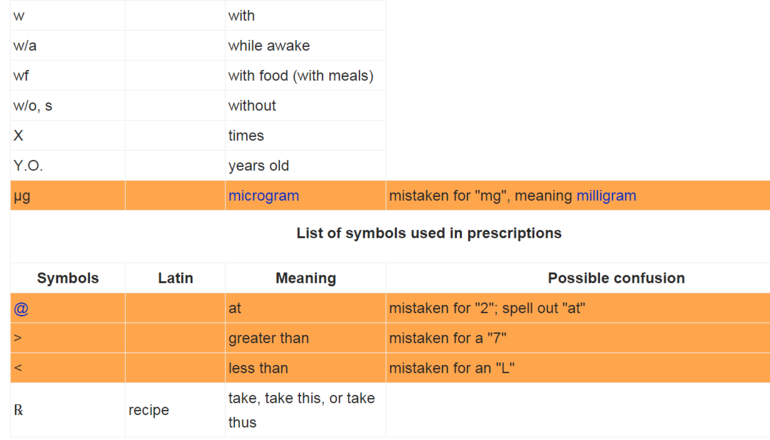Select the Meaning column header
Screen dimensions: 770x440
pyautogui.click(x=305, y=278)
